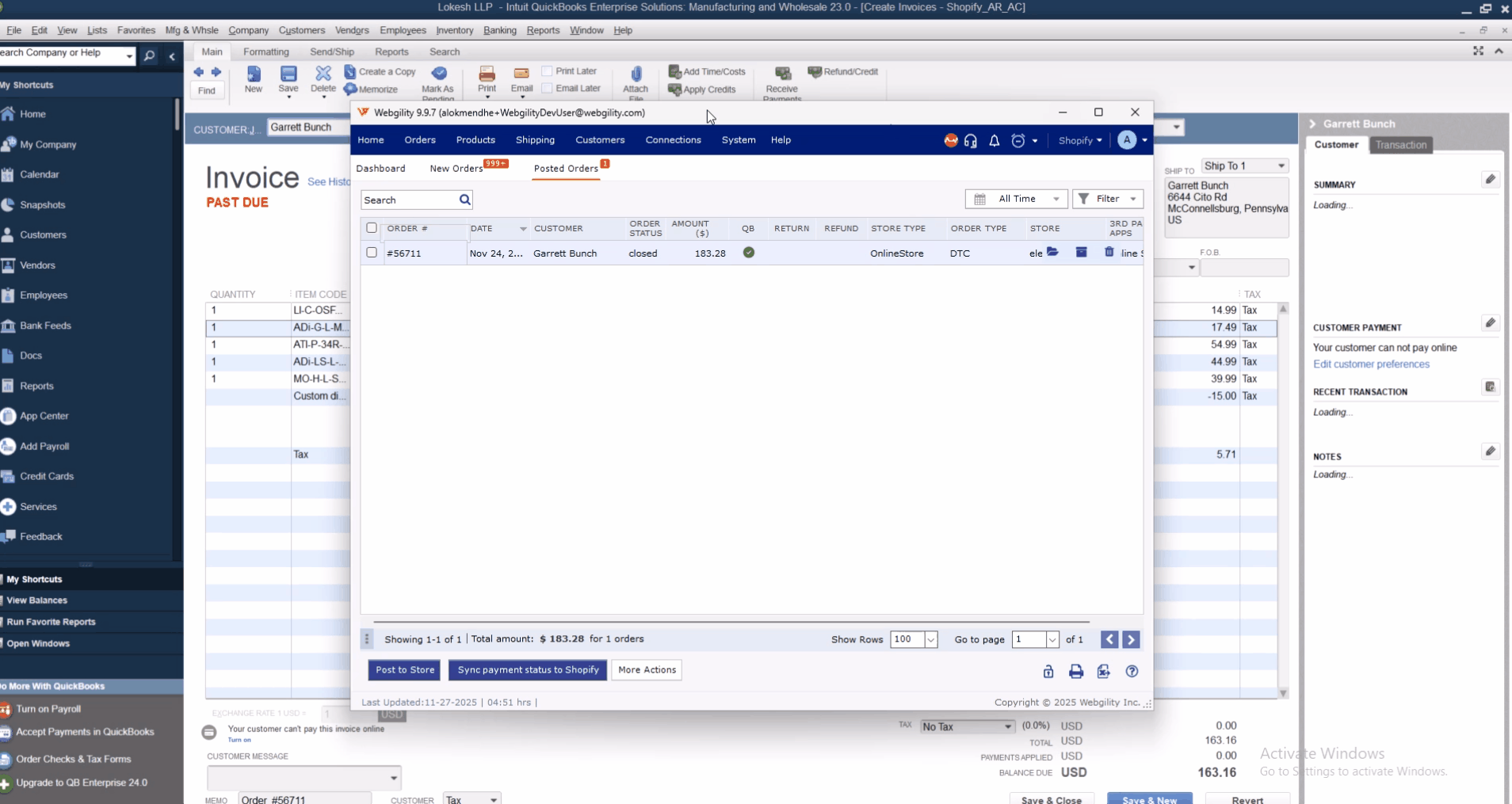Open the All Time date range dropdown
The width and height of the screenshot is (1512, 804).
pos(1016,199)
